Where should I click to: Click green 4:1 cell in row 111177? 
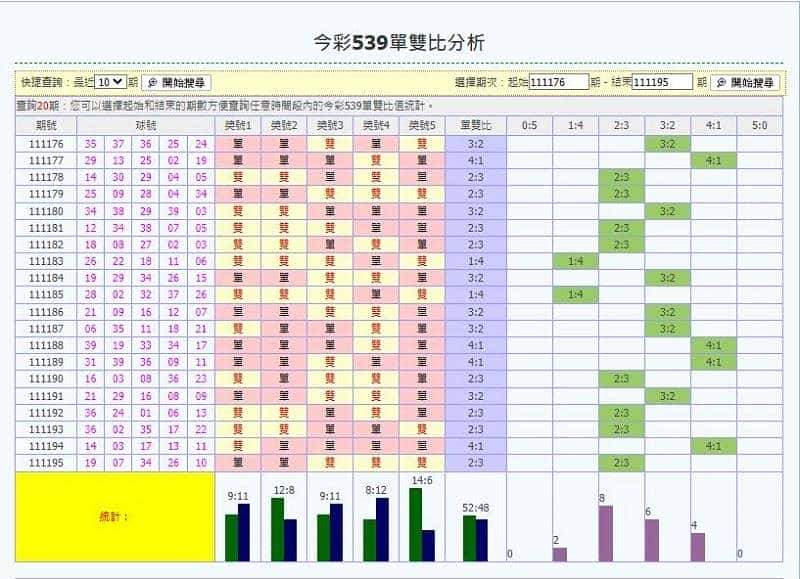[x=713, y=161]
